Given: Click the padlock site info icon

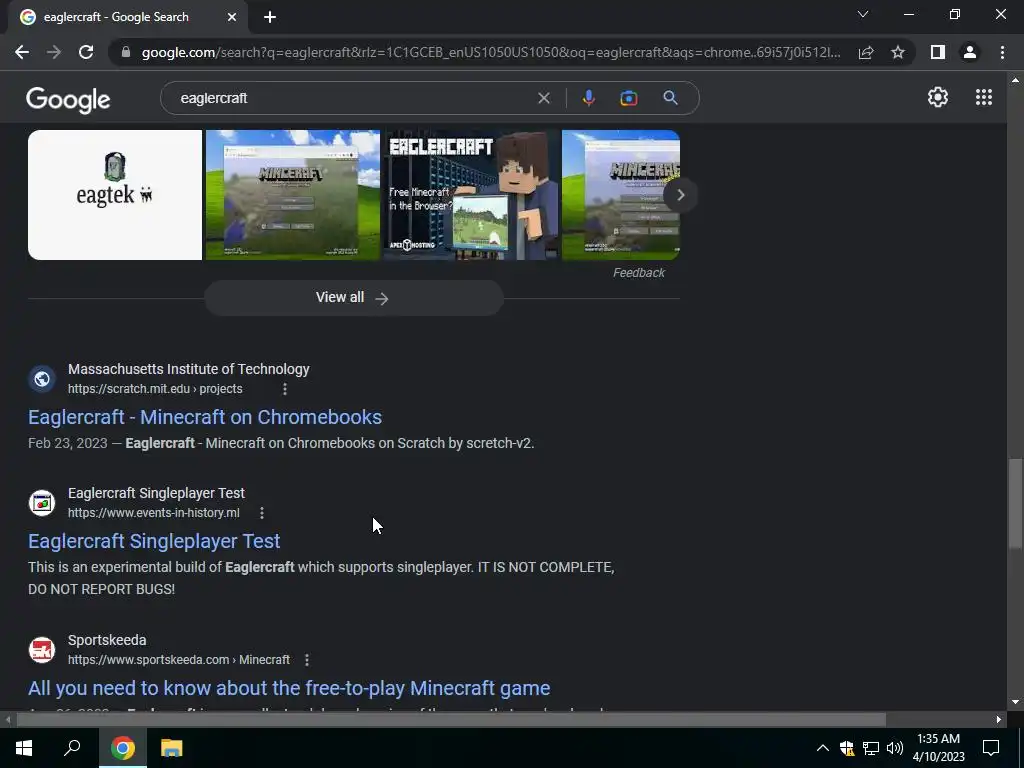Looking at the screenshot, I should coord(126,52).
